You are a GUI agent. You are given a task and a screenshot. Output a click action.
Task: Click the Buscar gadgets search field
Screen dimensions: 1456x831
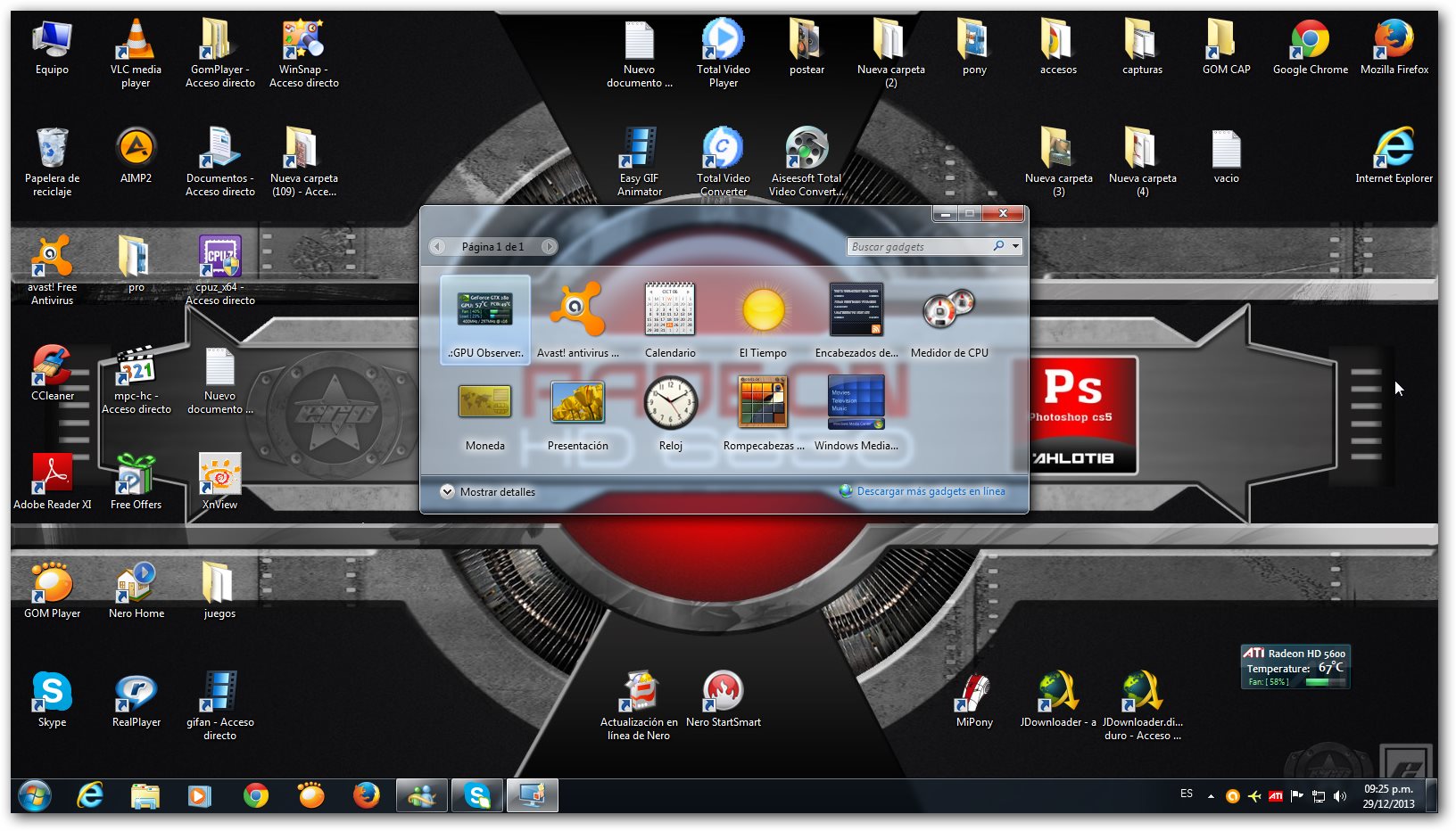tap(919, 246)
